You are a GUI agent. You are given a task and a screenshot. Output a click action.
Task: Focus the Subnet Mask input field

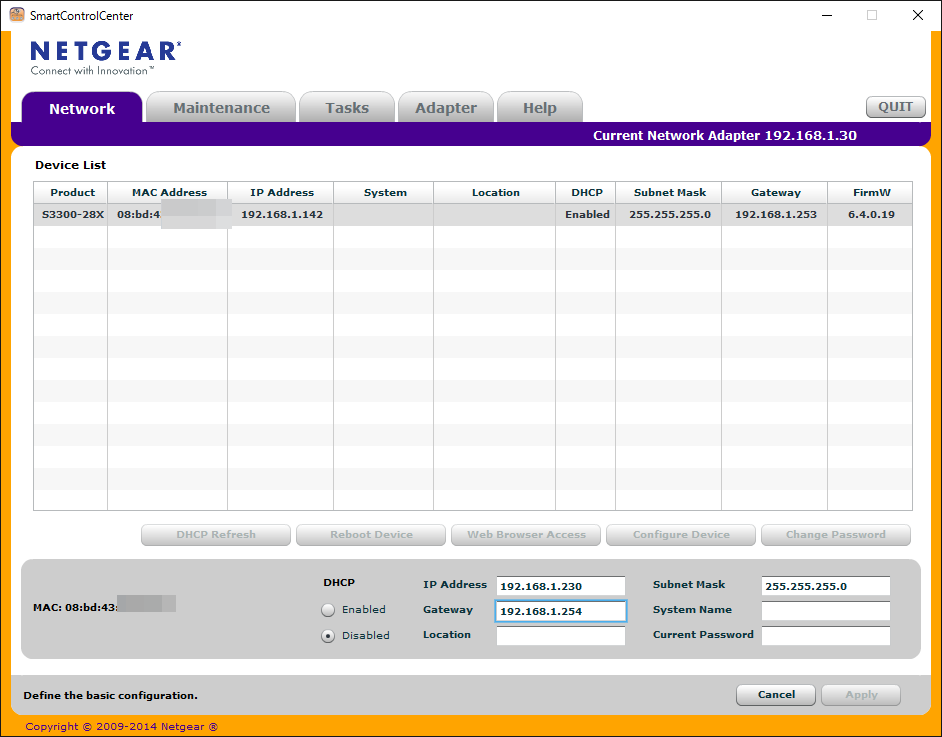(826, 586)
